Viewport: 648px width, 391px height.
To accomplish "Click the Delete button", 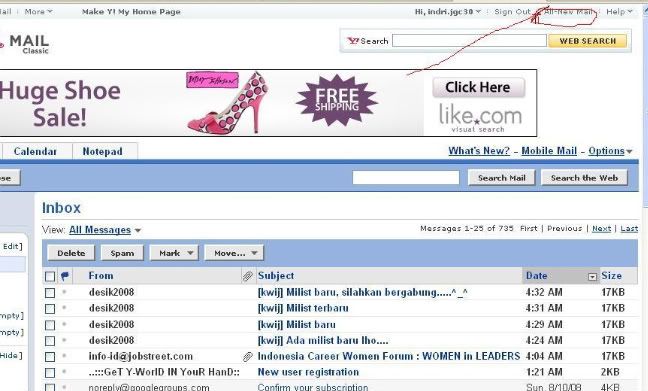I will click(x=71, y=253).
